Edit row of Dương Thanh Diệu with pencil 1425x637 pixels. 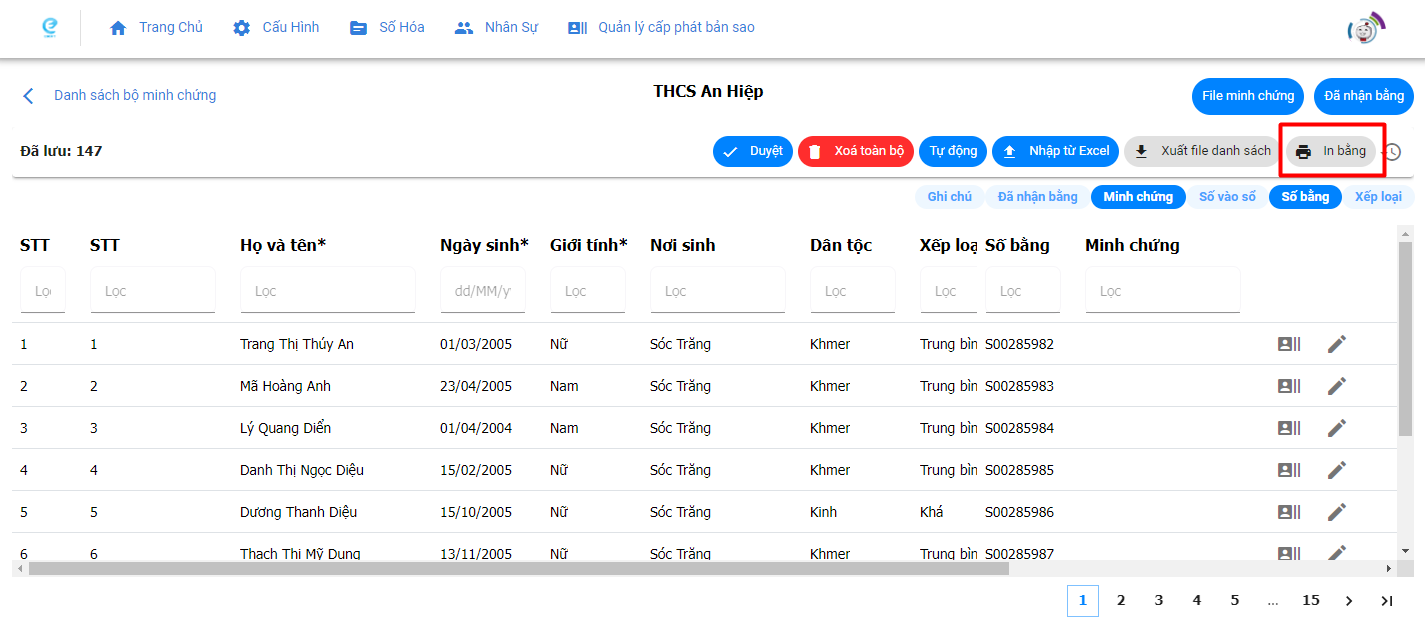(1337, 512)
